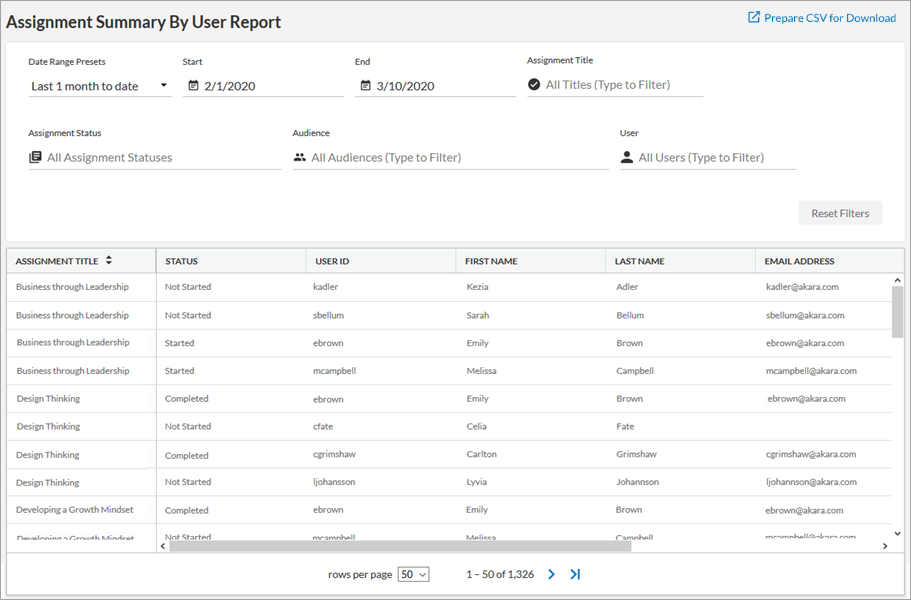The width and height of the screenshot is (911, 600).
Task: Click first name Sarah
Action: [x=478, y=315]
